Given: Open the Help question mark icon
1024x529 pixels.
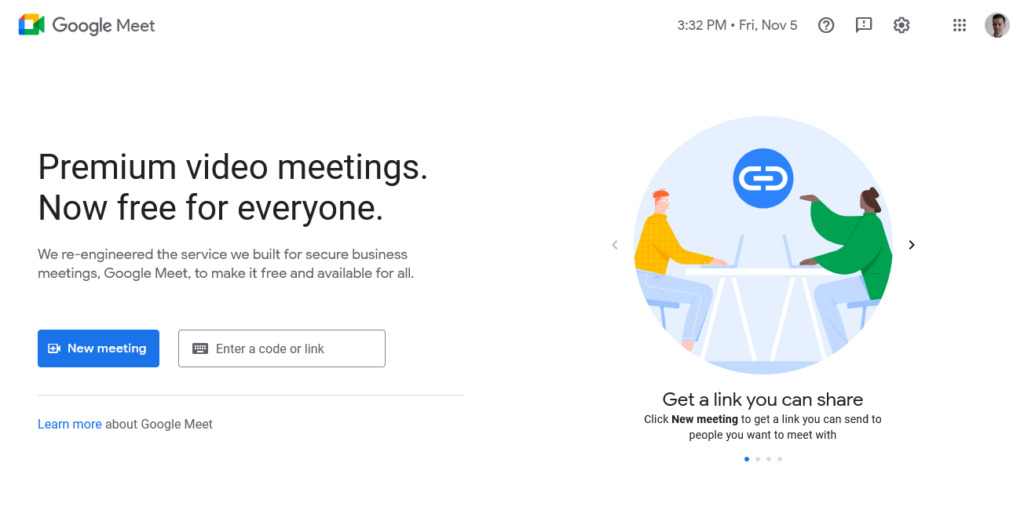Looking at the screenshot, I should [x=826, y=25].
